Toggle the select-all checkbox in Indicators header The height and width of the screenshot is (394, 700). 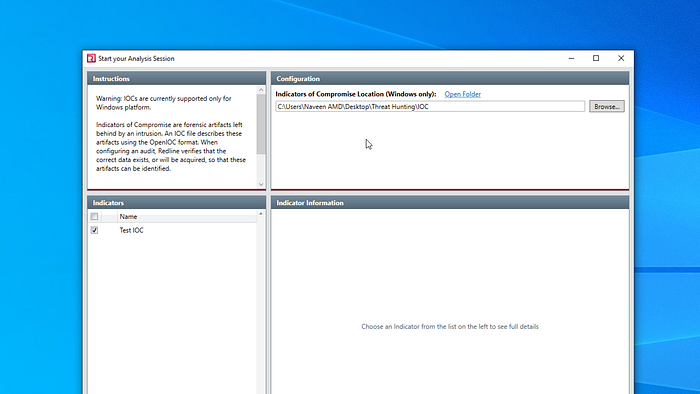[x=94, y=216]
